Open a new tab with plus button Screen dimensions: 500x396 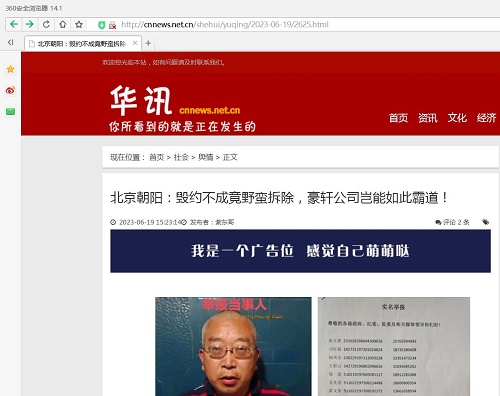[x=148, y=43]
